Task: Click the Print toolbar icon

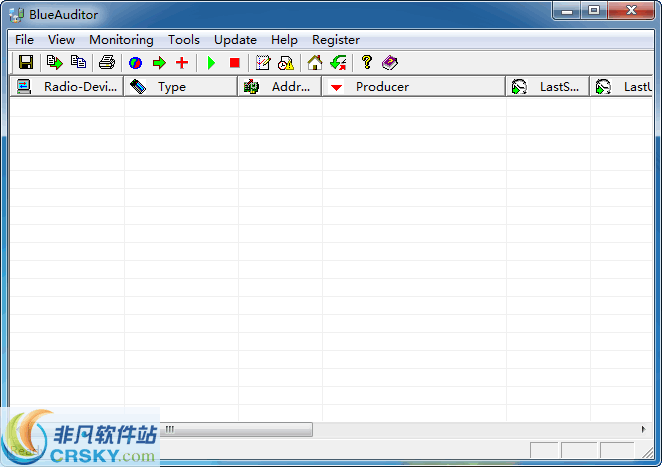Action: point(107,62)
